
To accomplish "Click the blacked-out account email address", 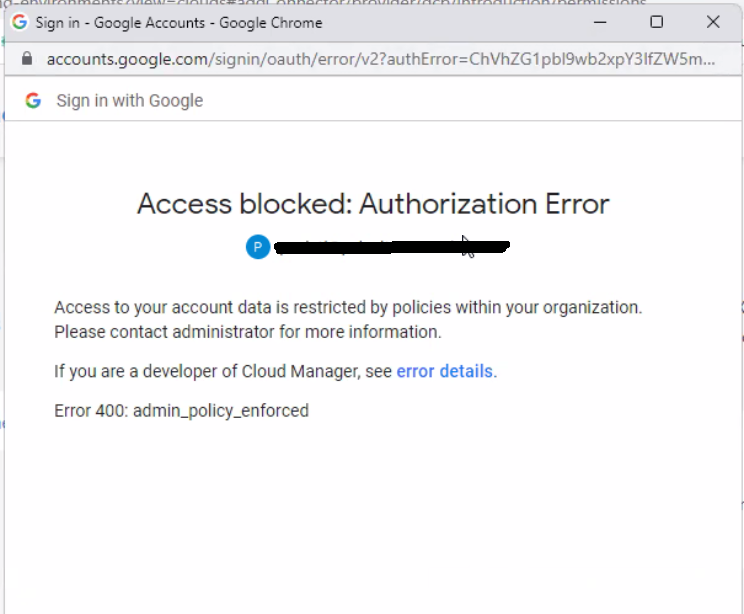I will (x=390, y=246).
